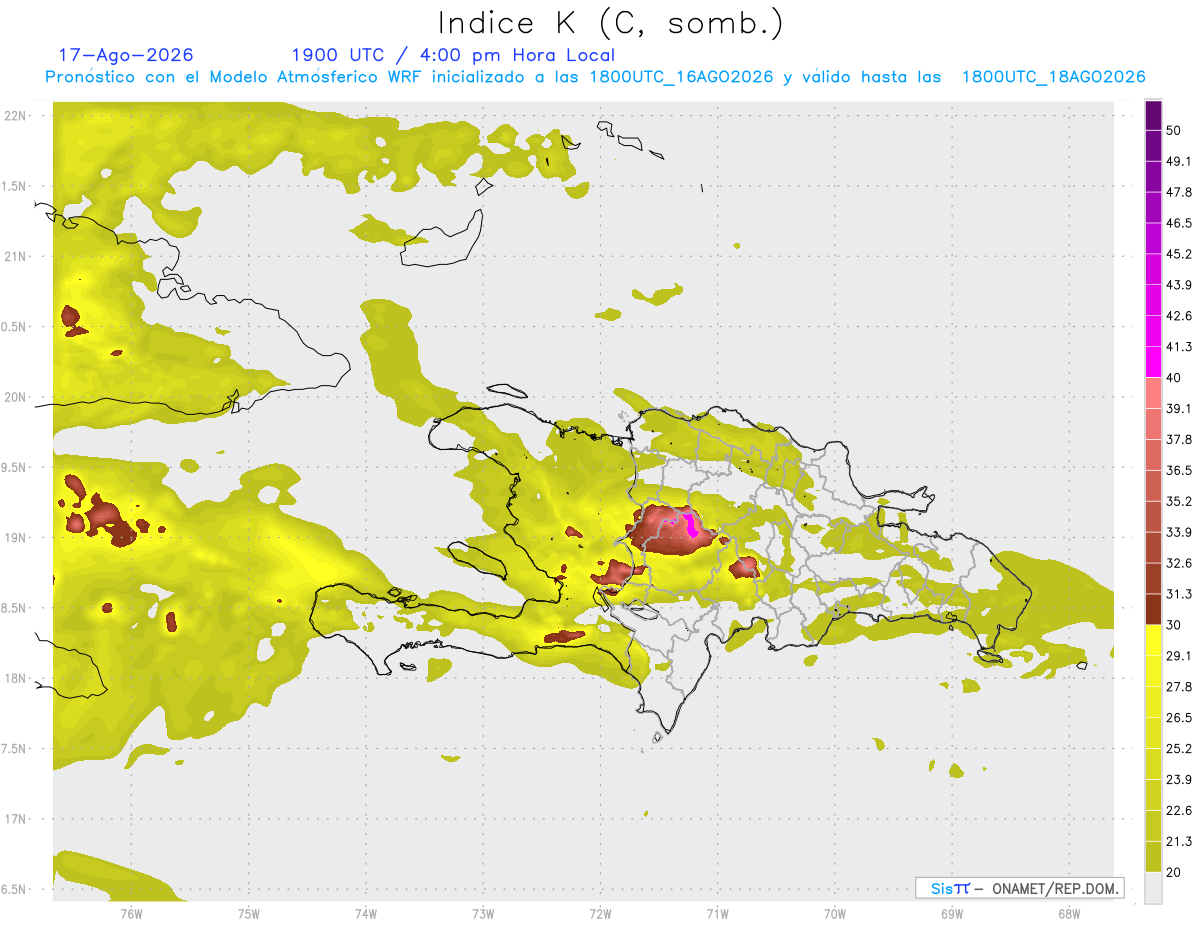Click the color scale value "27.8"
This screenshot has width=1200, height=927.
[x=1178, y=687]
